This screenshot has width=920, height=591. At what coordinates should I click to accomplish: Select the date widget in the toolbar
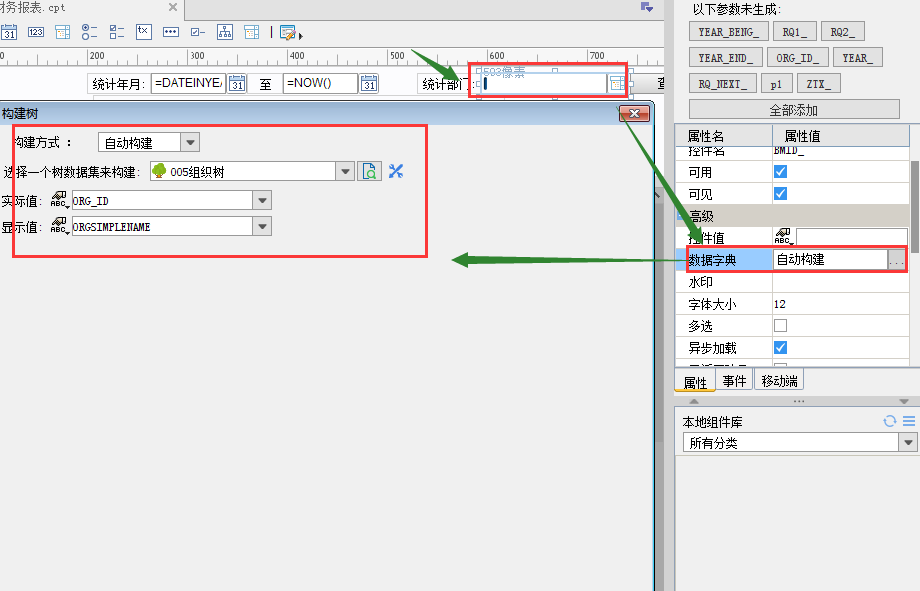(9, 32)
